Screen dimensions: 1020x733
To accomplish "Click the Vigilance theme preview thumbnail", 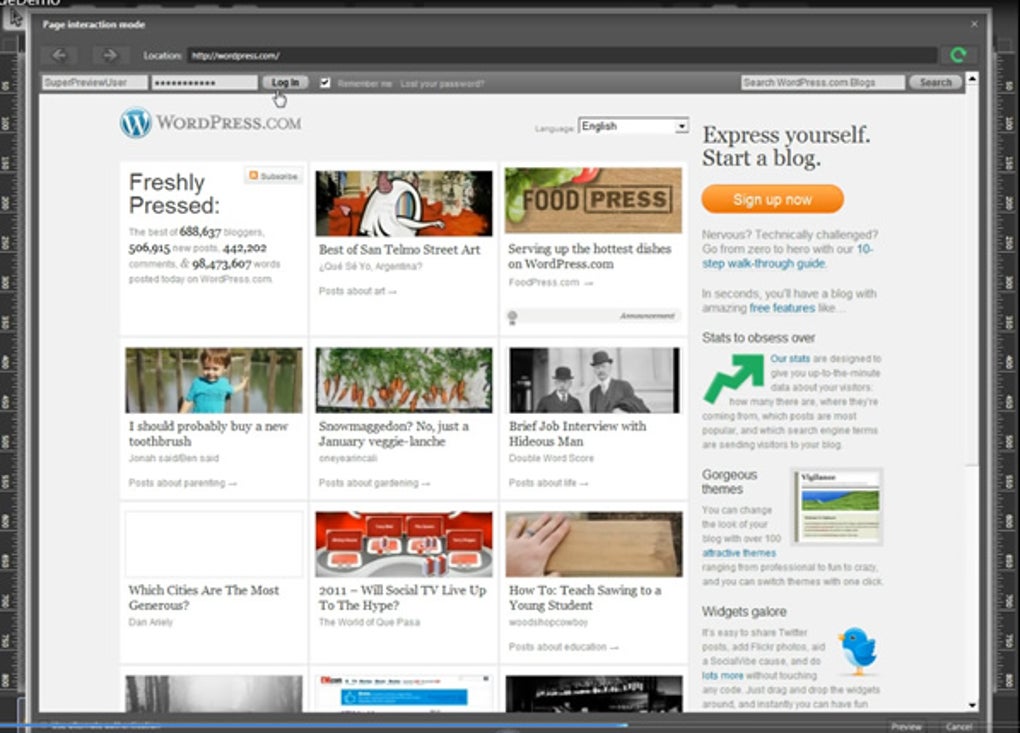I will point(837,506).
